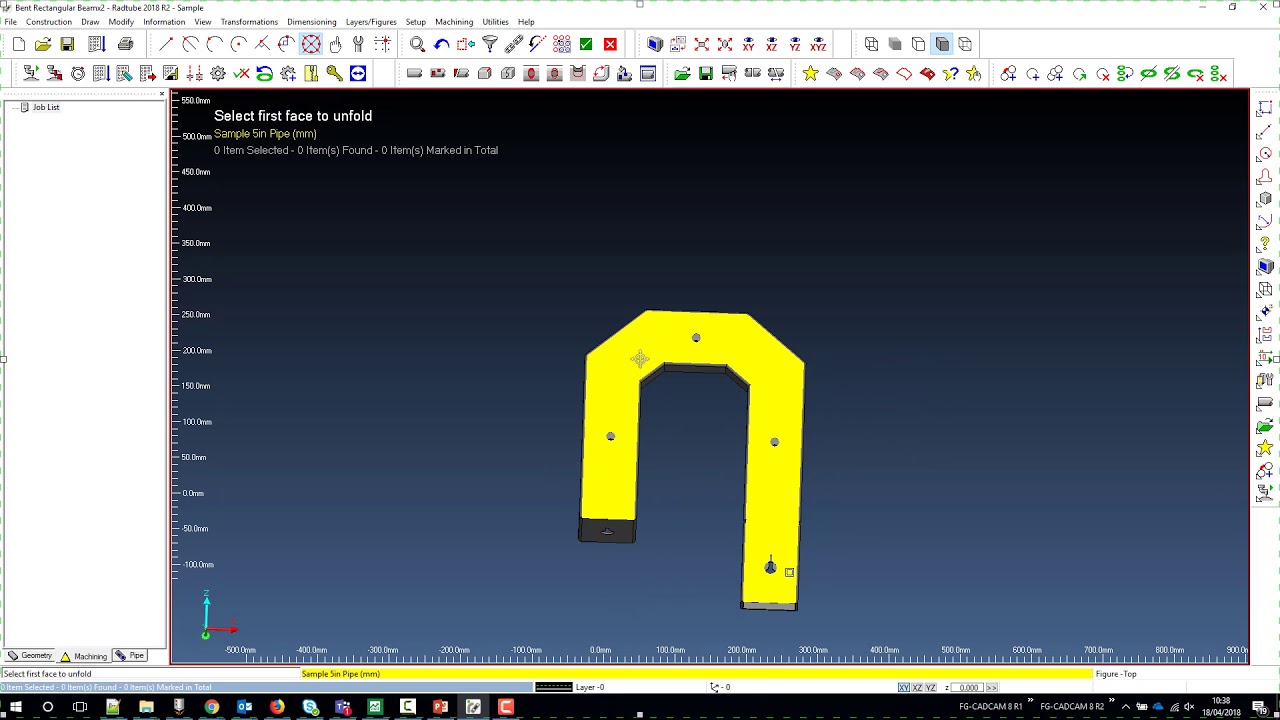
Task: Open a file with the folder icon
Action: tap(43, 44)
